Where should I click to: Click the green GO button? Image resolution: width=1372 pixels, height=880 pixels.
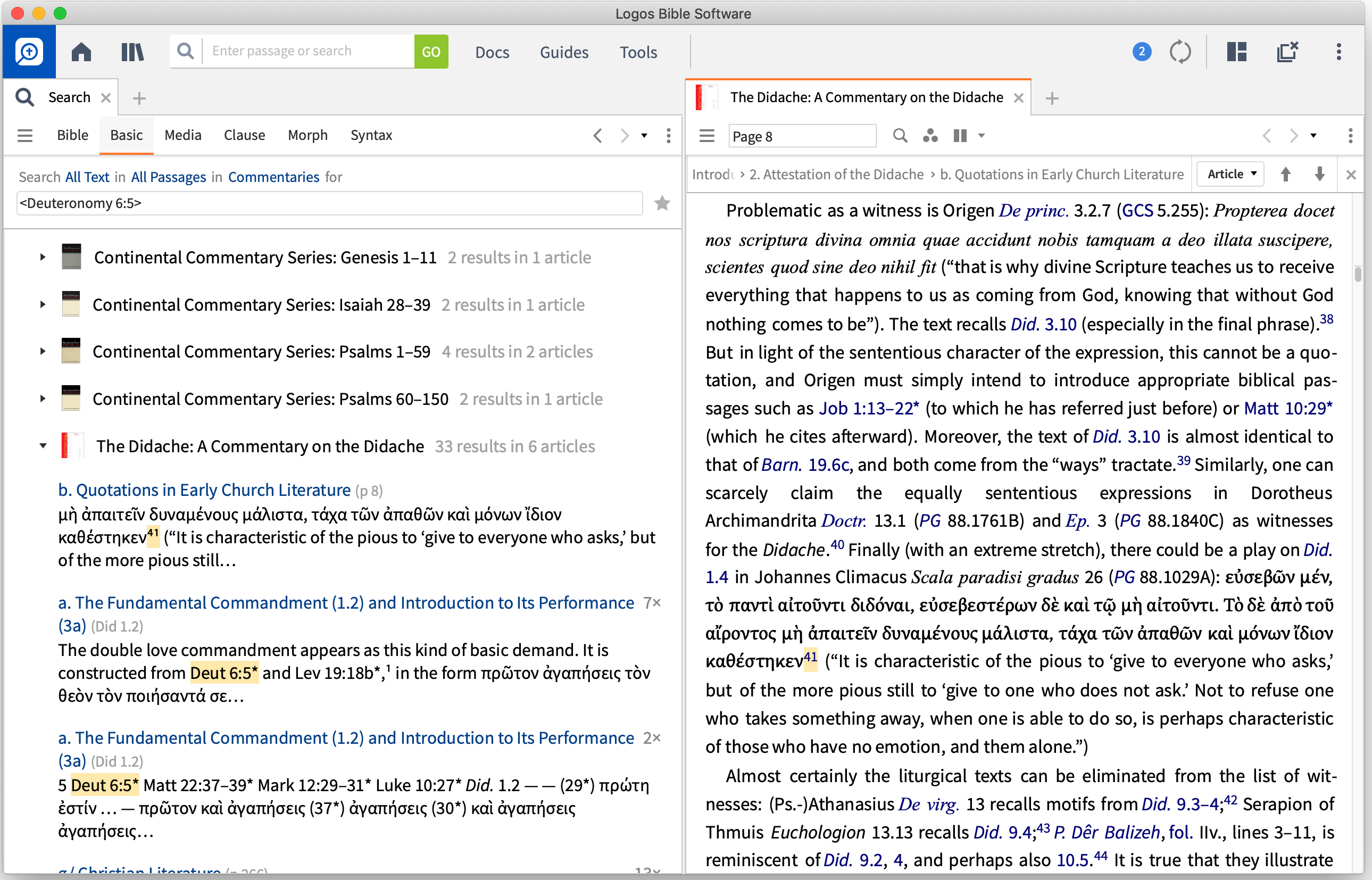(x=431, y=52)
